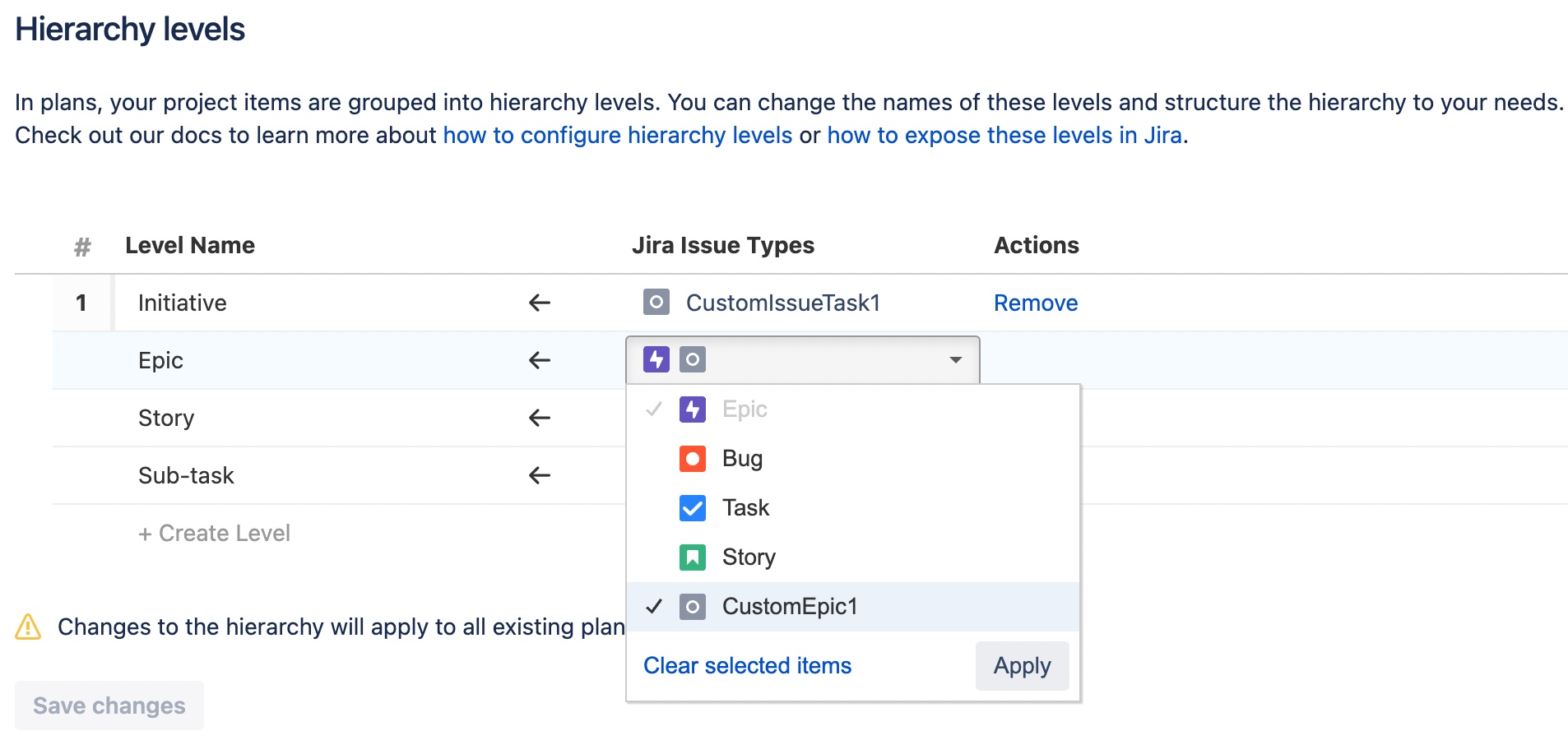Open how to configure hierarchy levels link
Viewport: 1568px width, 740px height.
(618, 135)
